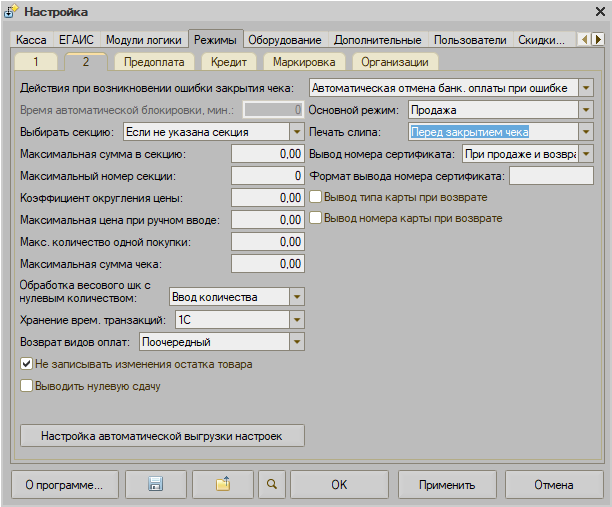Click the folder export settings icon
The height and width of the screenshot is (507, 612).
pyautogui.click(x=222, y=485)
